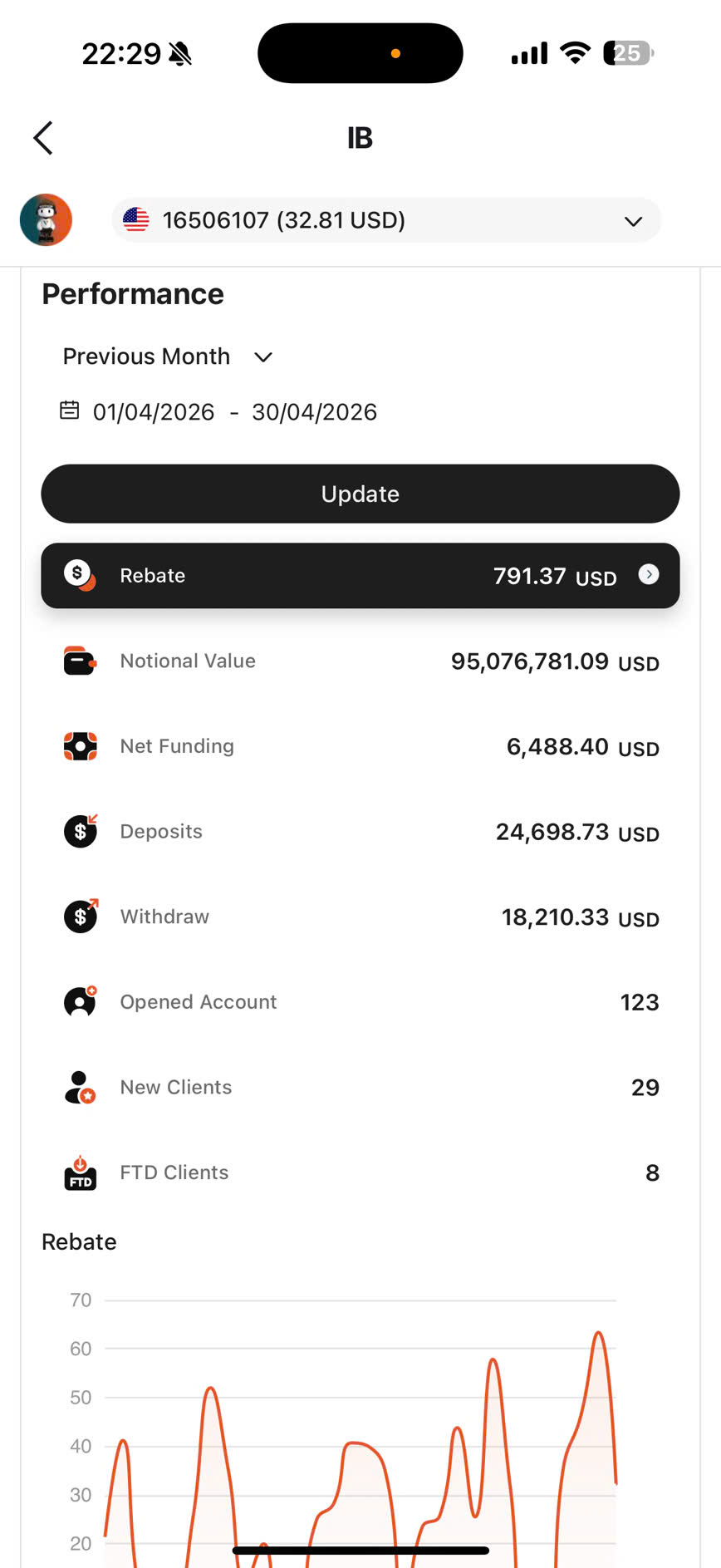Select the 30/04/2026 end date field
721x1568 pixels.
(314, 412)
